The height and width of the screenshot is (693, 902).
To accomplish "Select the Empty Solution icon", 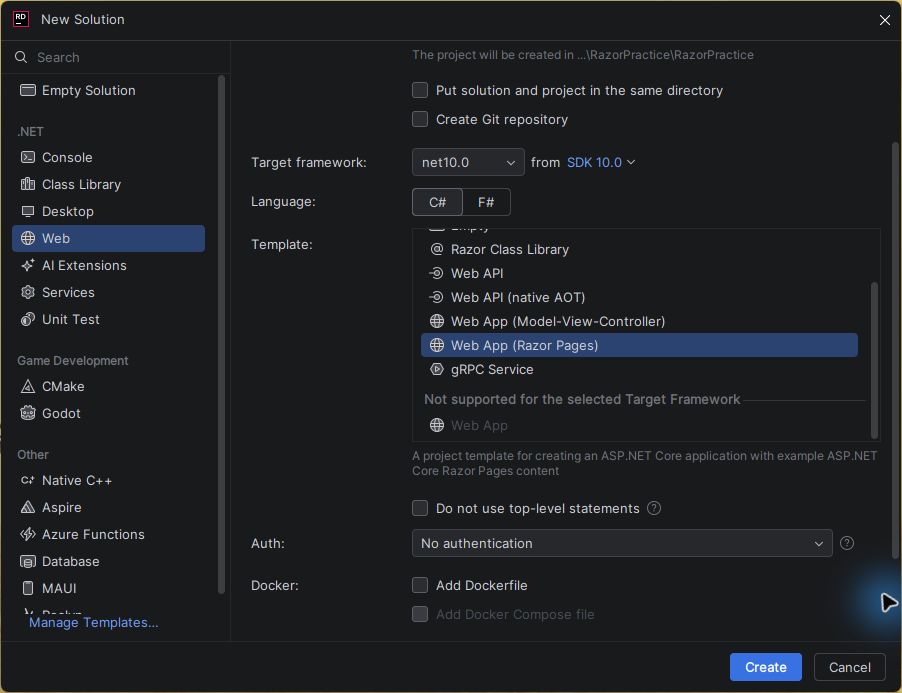I will (x=28, y=90).
